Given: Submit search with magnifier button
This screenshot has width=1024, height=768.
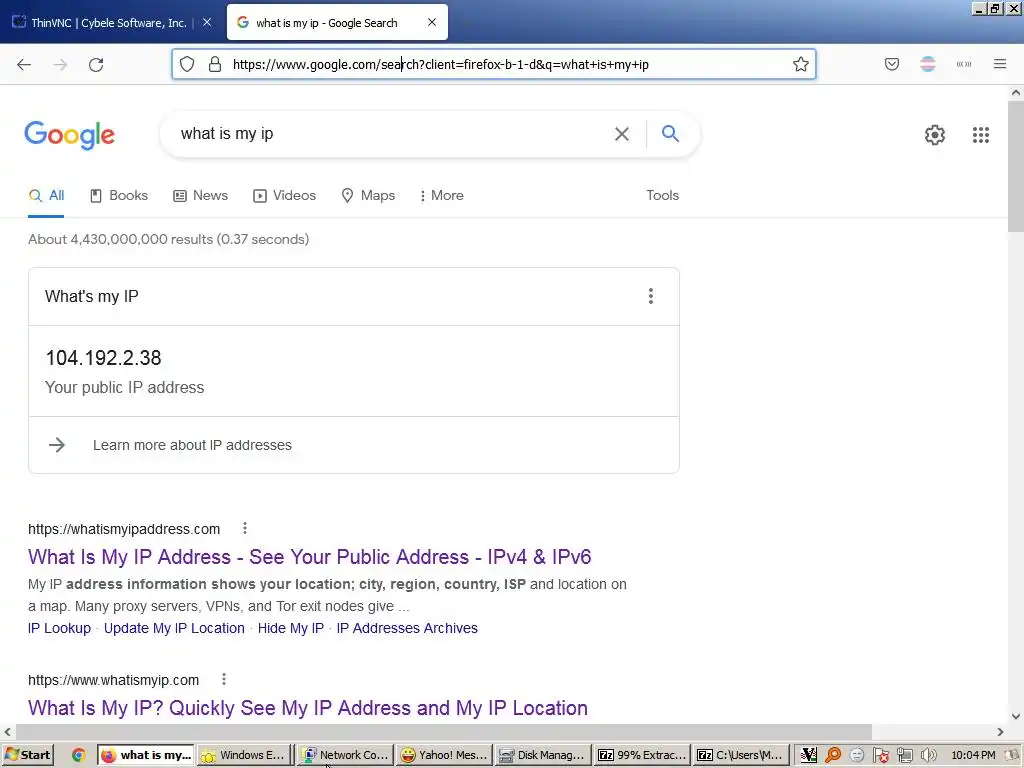Looking at the screenshot, I should (x=670, y=134).
